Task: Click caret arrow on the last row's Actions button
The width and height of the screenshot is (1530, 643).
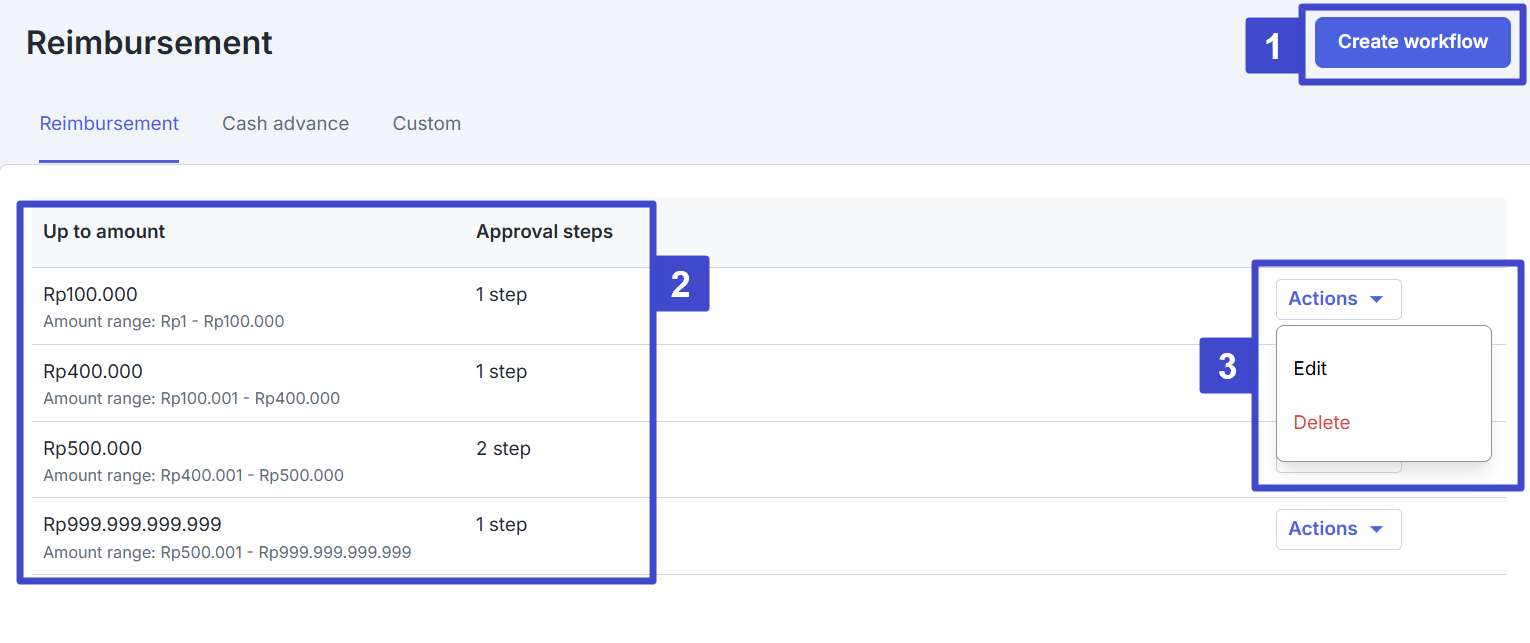Action: tap(1376, 529)
